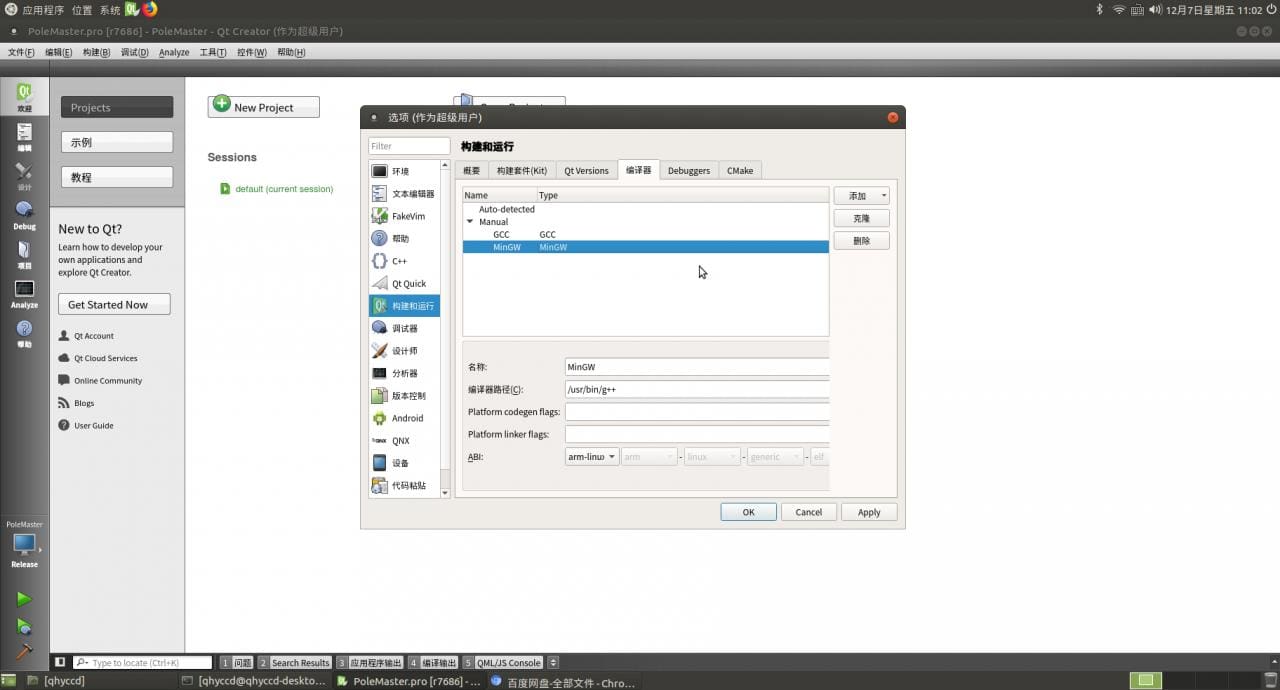This screenshot has width=1280, height=690.
Task: Select the 帮助 options category
Action: (404, 238)
